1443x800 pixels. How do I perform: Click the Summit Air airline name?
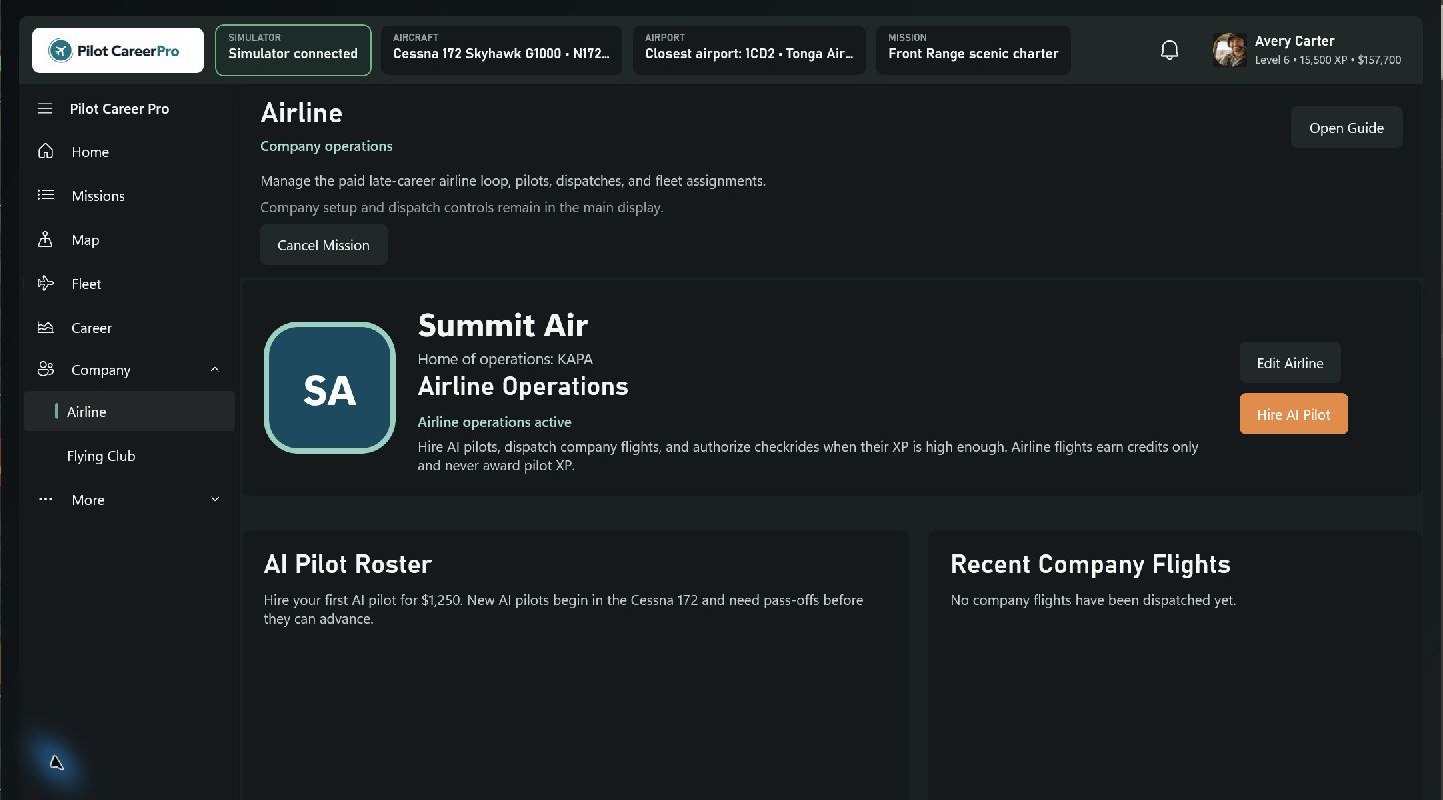503,325
